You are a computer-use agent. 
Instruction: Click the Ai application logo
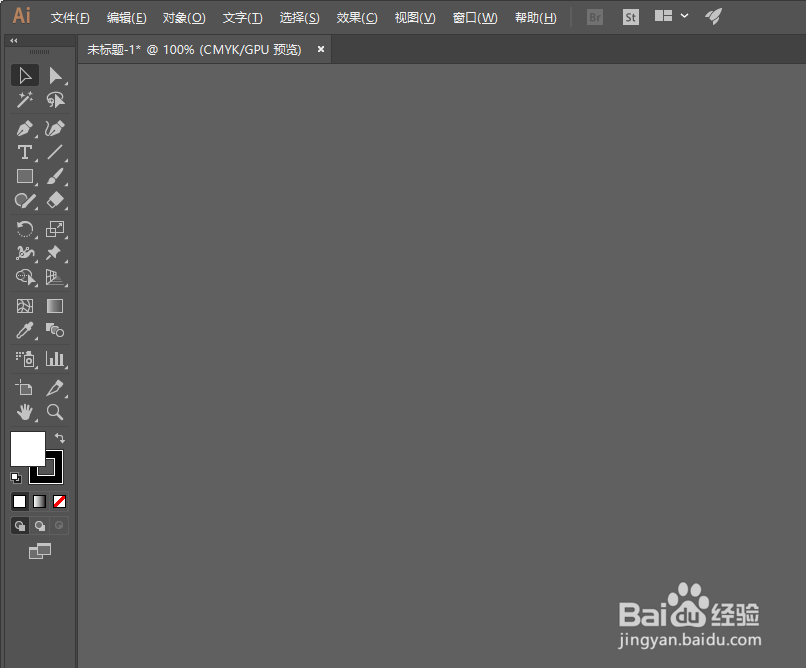22,16
